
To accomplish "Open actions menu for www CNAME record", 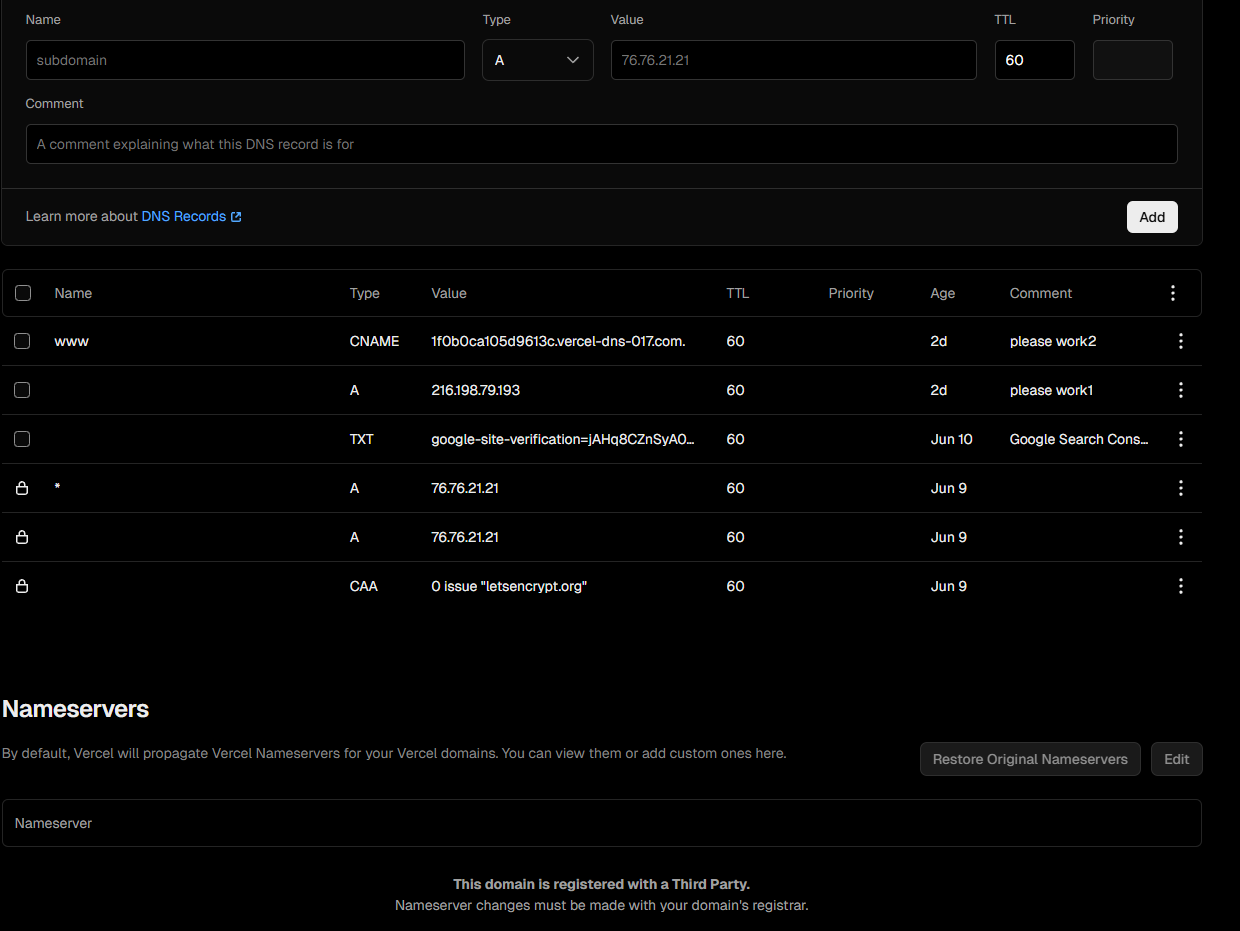I will point(1181,341).
